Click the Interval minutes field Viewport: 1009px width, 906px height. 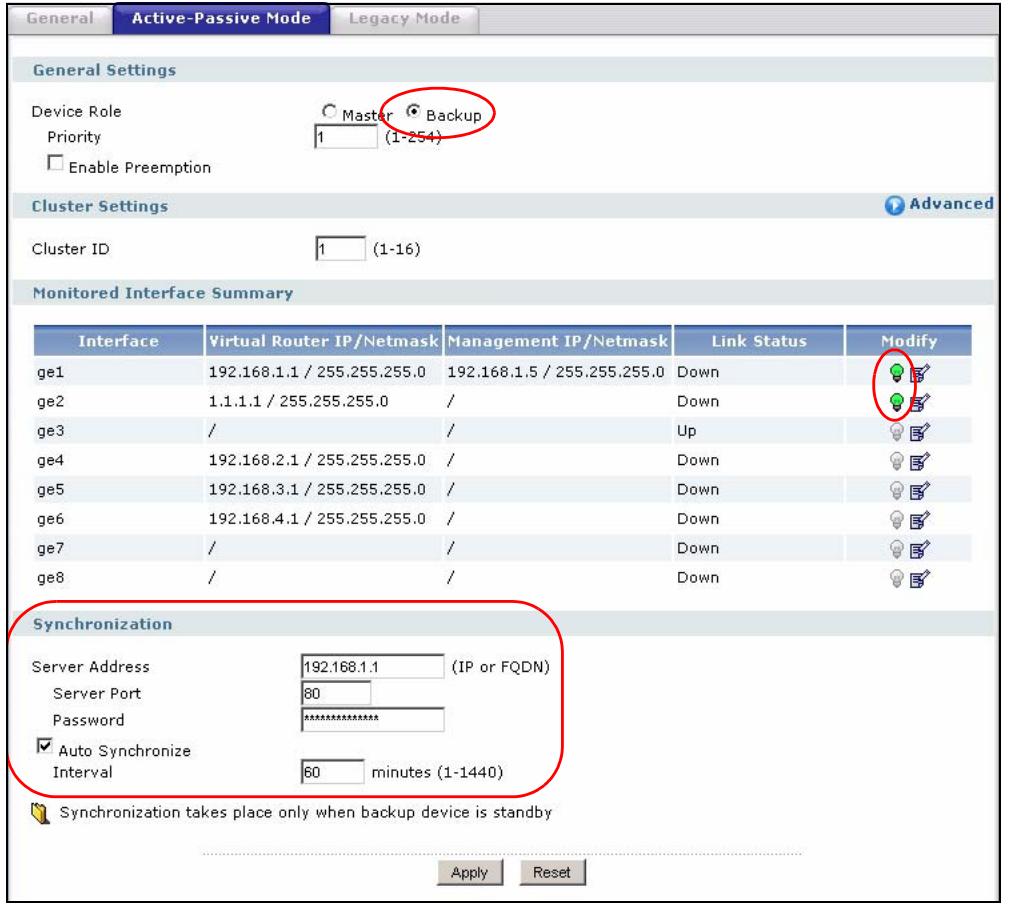coord(333,772)
